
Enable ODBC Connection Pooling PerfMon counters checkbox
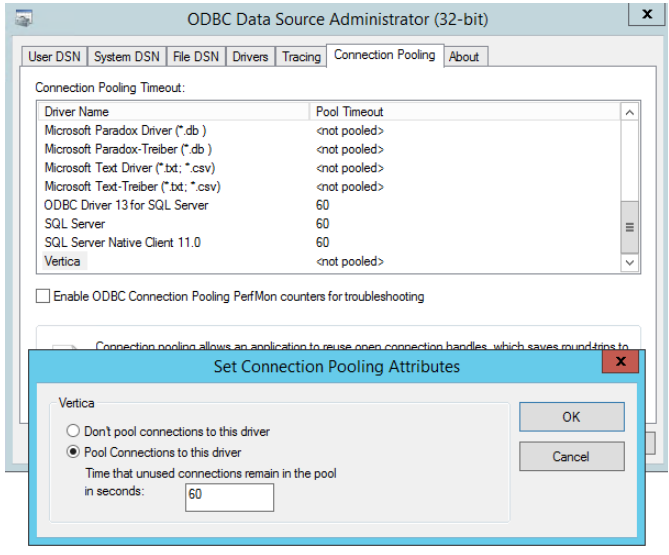[x=43, y=296]
